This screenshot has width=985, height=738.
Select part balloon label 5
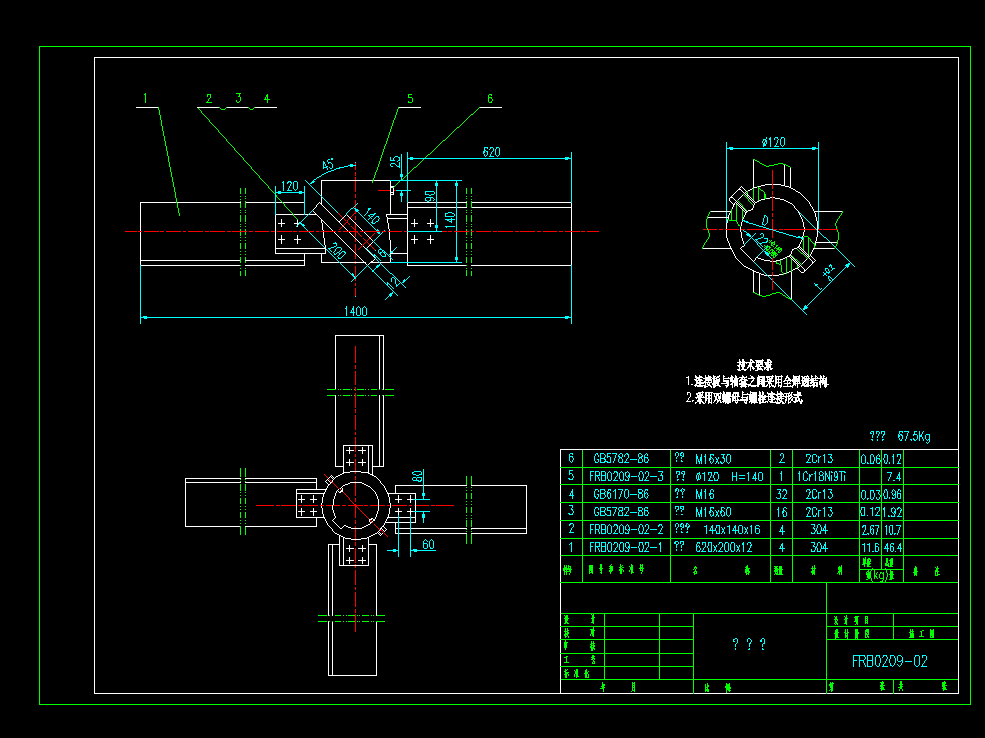(x=410, y=98)
